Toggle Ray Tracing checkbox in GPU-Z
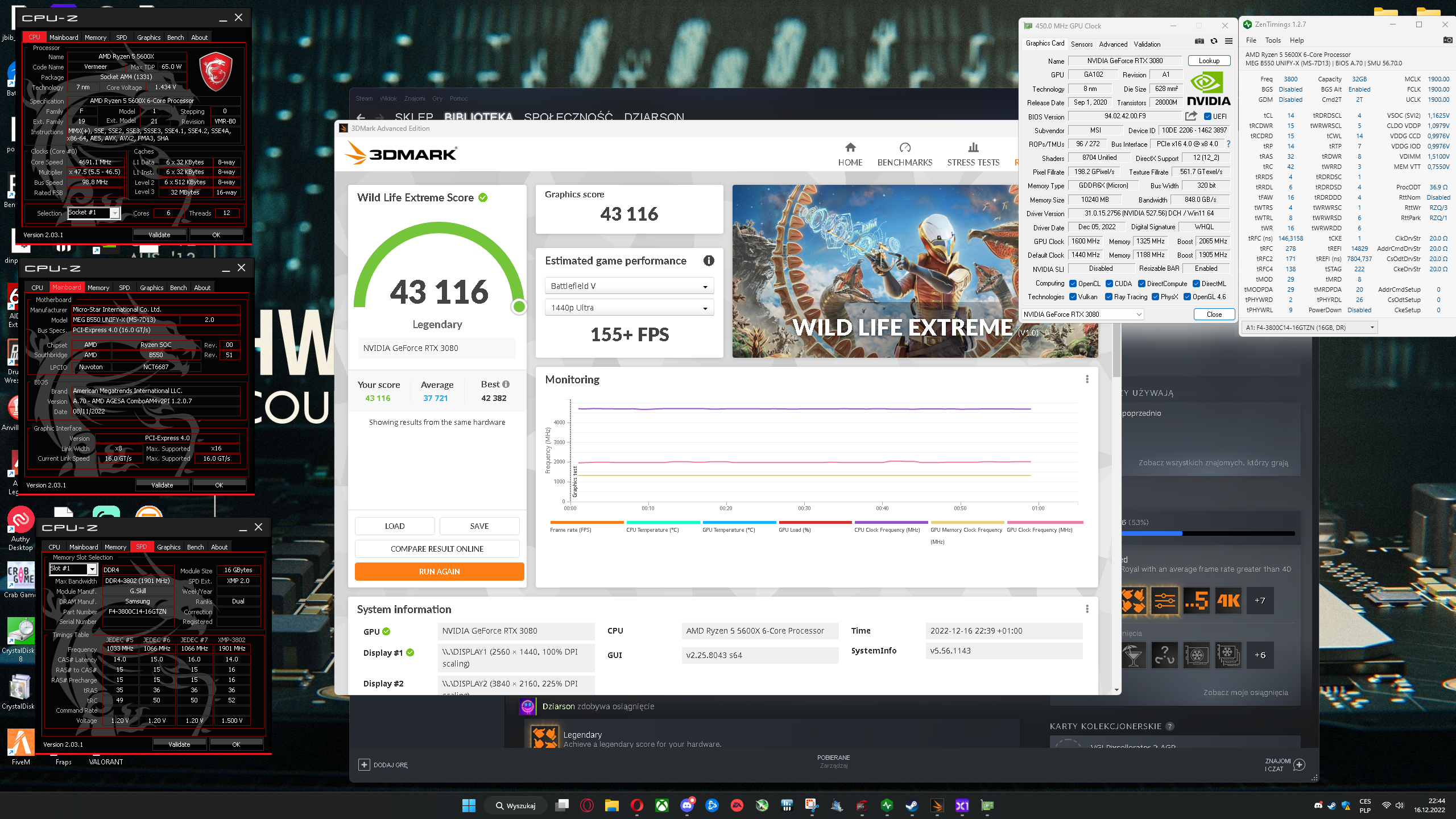This screenshot has width=1456, height=819. tap(1108, 297)
